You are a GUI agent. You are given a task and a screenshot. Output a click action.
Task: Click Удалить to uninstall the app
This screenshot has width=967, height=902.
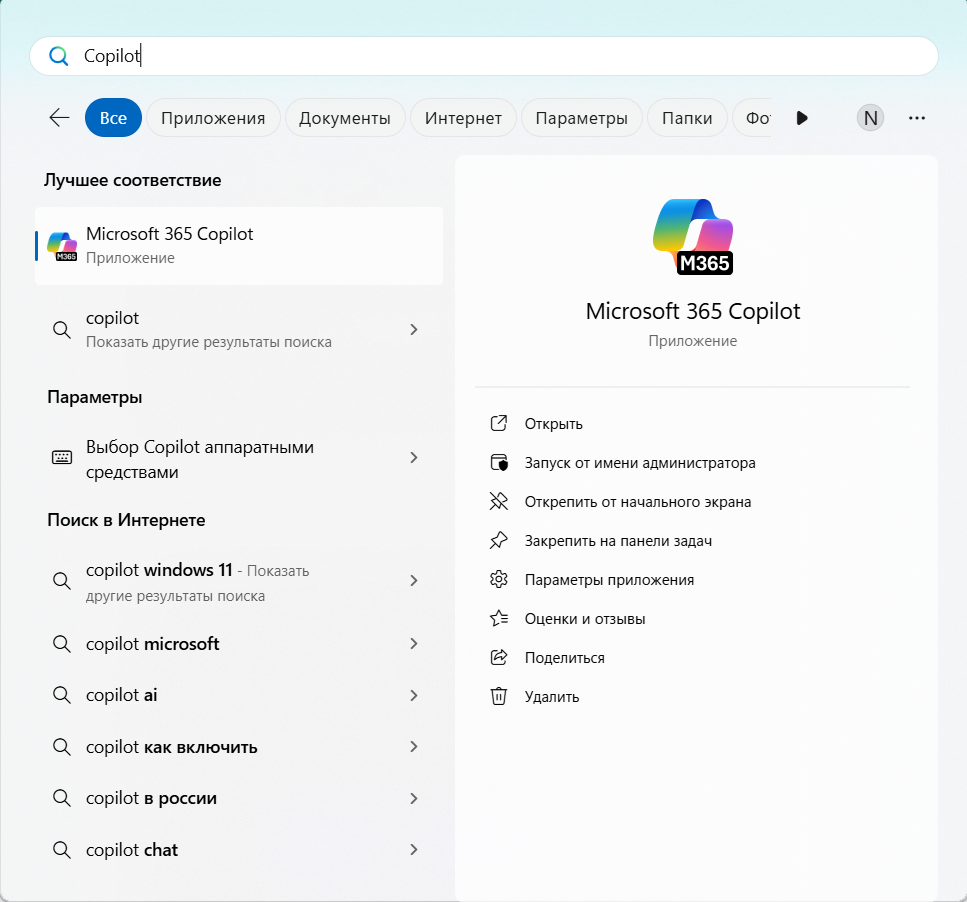(551, 697)
